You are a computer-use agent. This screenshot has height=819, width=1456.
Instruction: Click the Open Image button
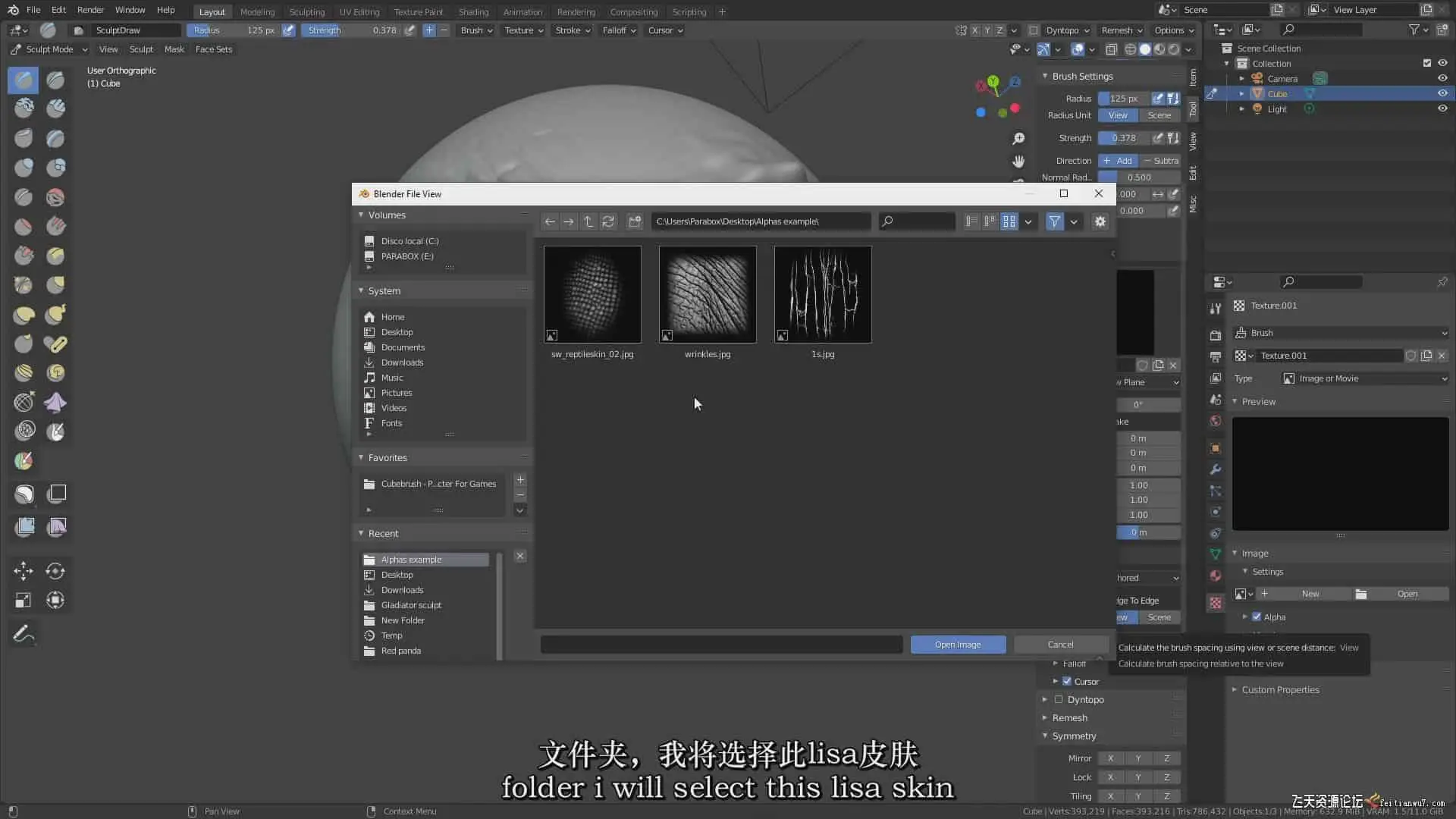pos(958,645)
